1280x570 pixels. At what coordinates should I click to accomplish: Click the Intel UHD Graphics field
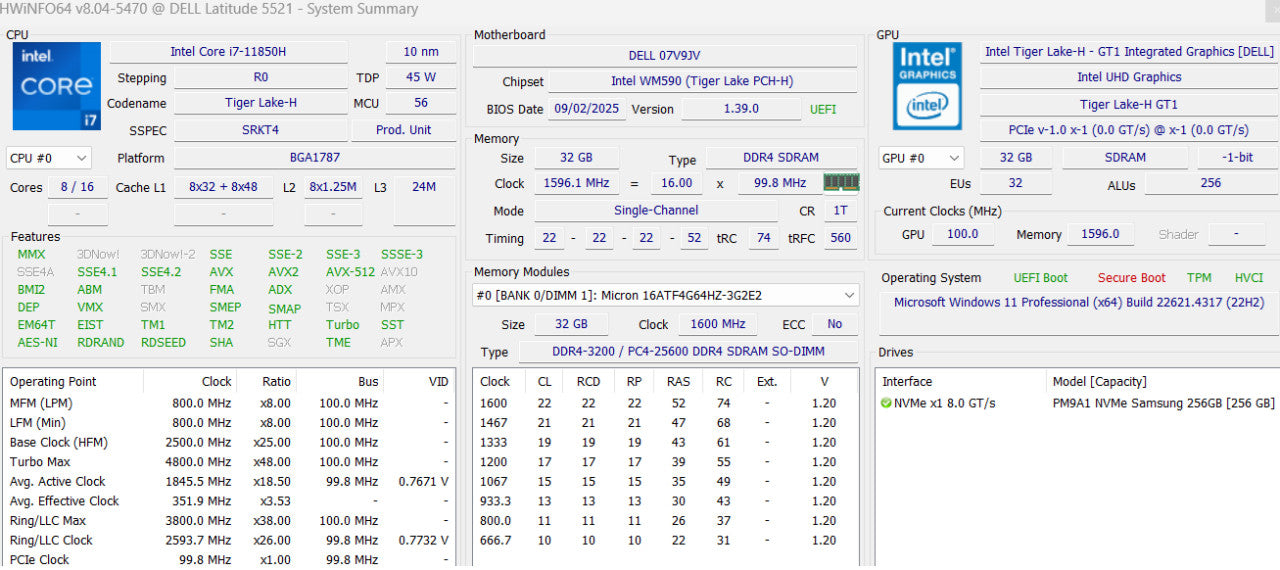point(1128,77)
